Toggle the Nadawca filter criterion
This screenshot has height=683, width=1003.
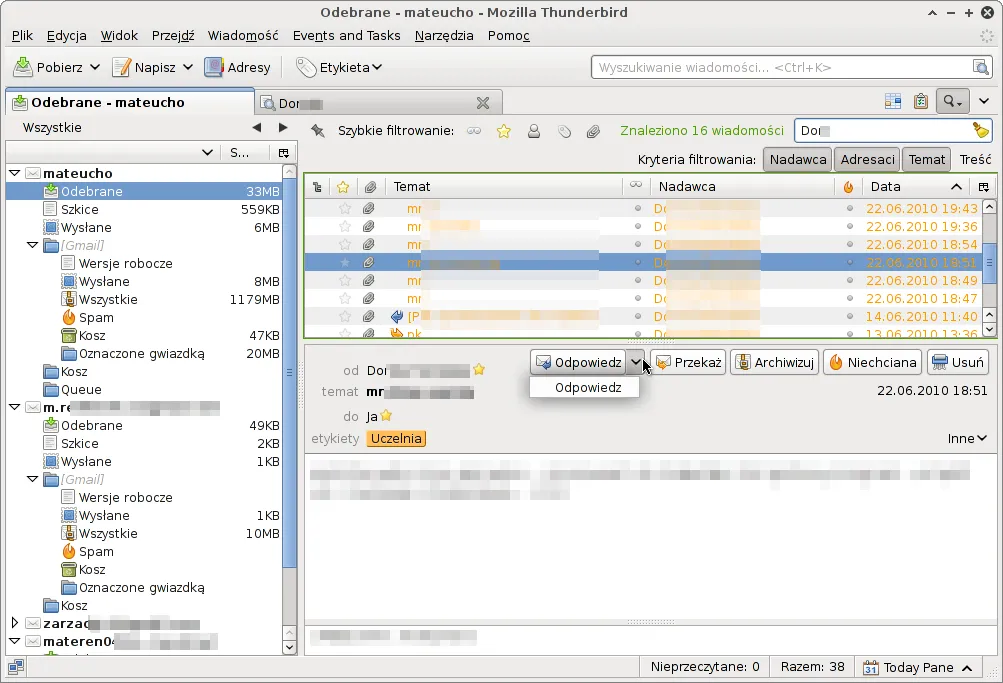point(797,159)
